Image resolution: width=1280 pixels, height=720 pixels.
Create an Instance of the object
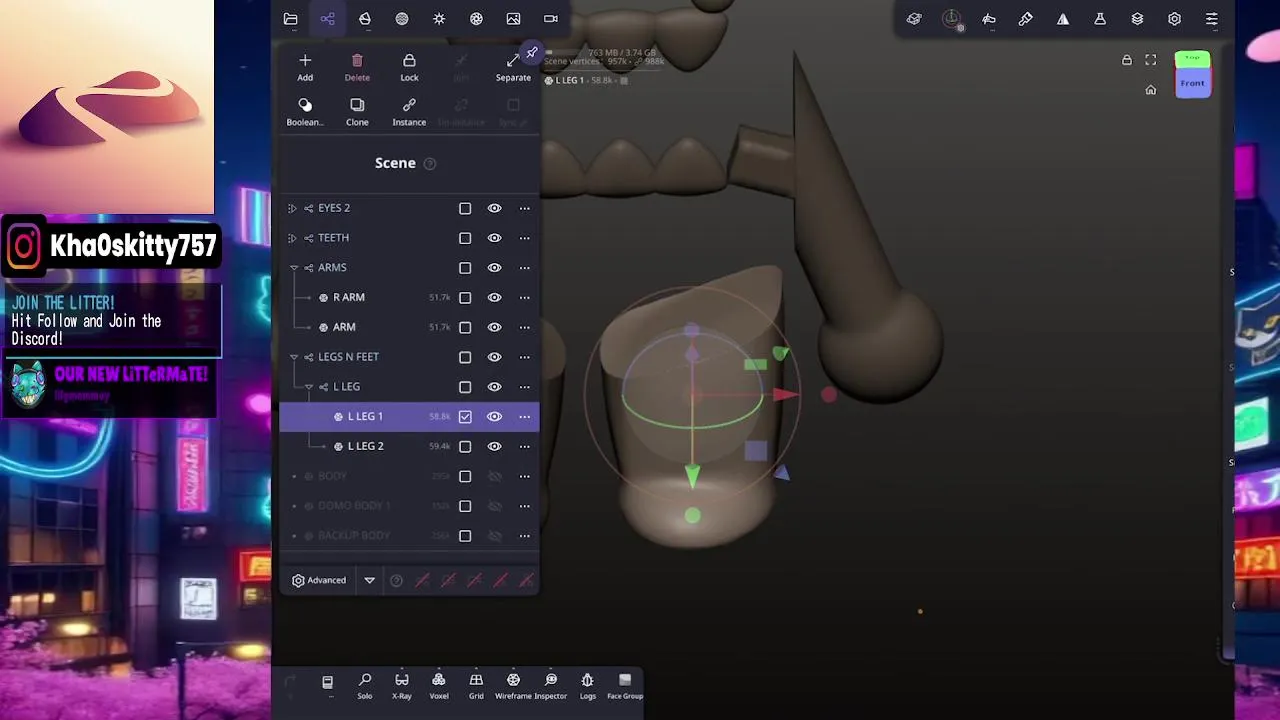[x=409, y=111]
